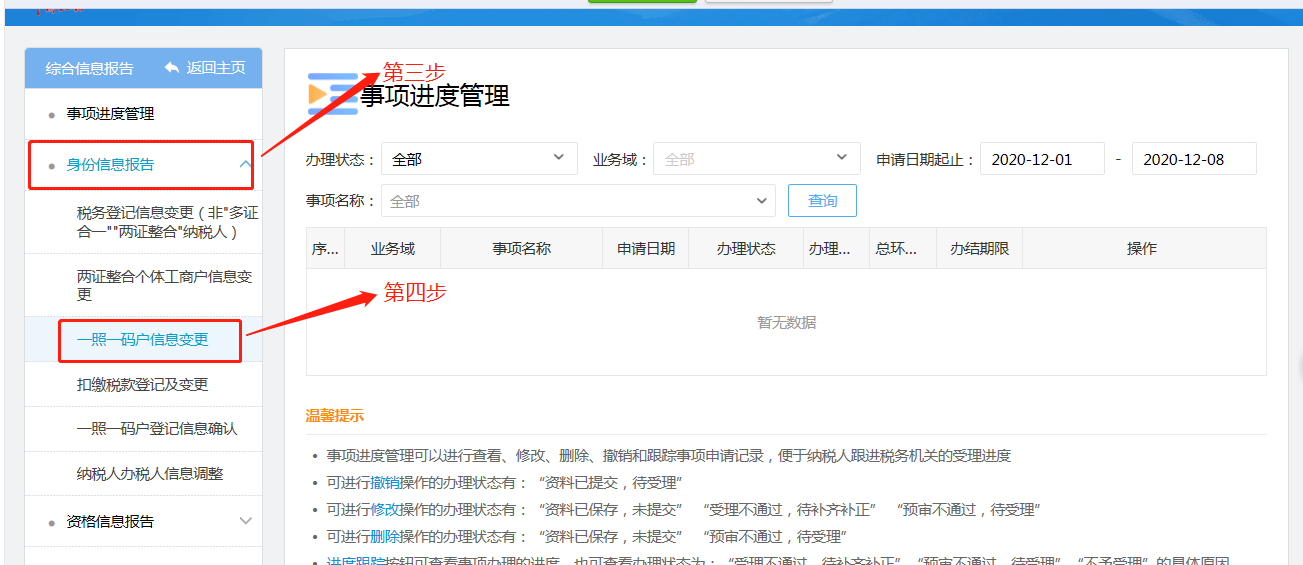
Task: Open 事项进度管理 in sidebar
Action: click(x=110, y=114)
